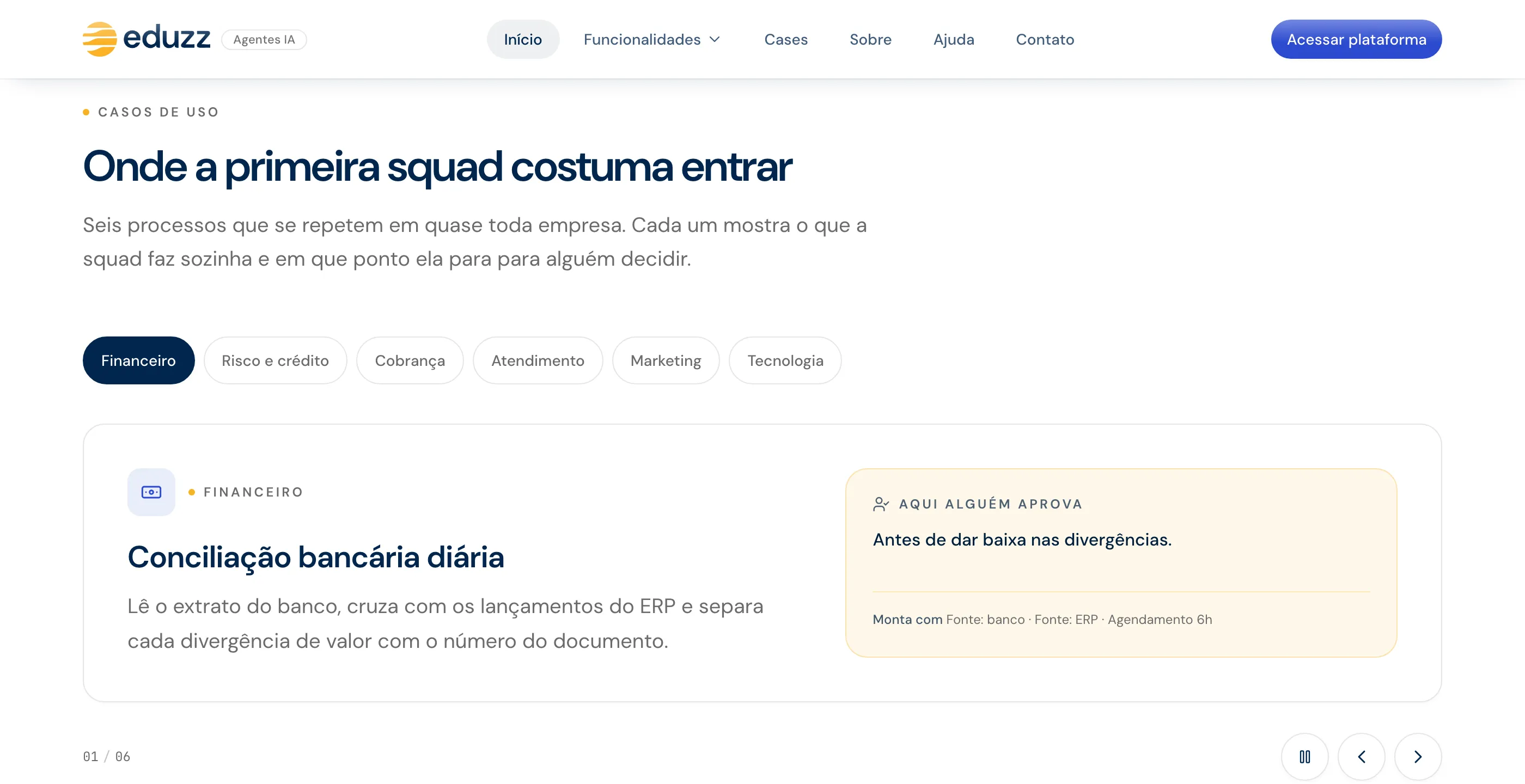Click the FINANCEIRO card label
1525x784 pixels.
coord(253,492)
